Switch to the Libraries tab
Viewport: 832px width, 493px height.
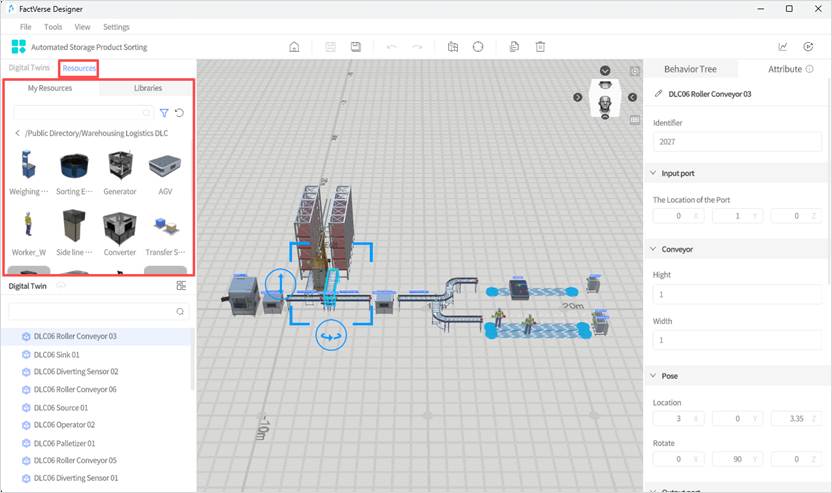point(148,89)
